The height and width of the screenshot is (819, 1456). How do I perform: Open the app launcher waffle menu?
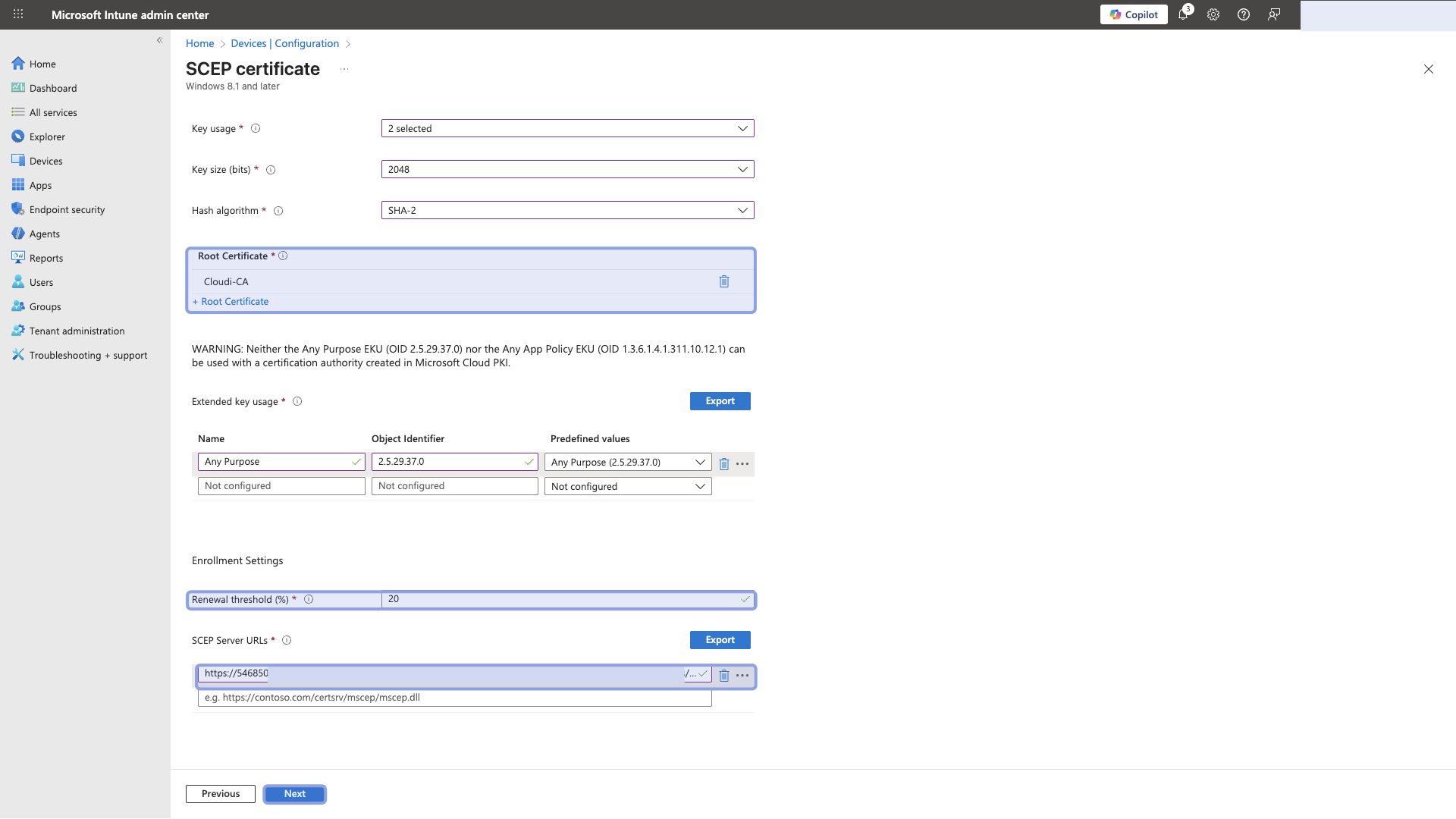(x=18, y=14)
